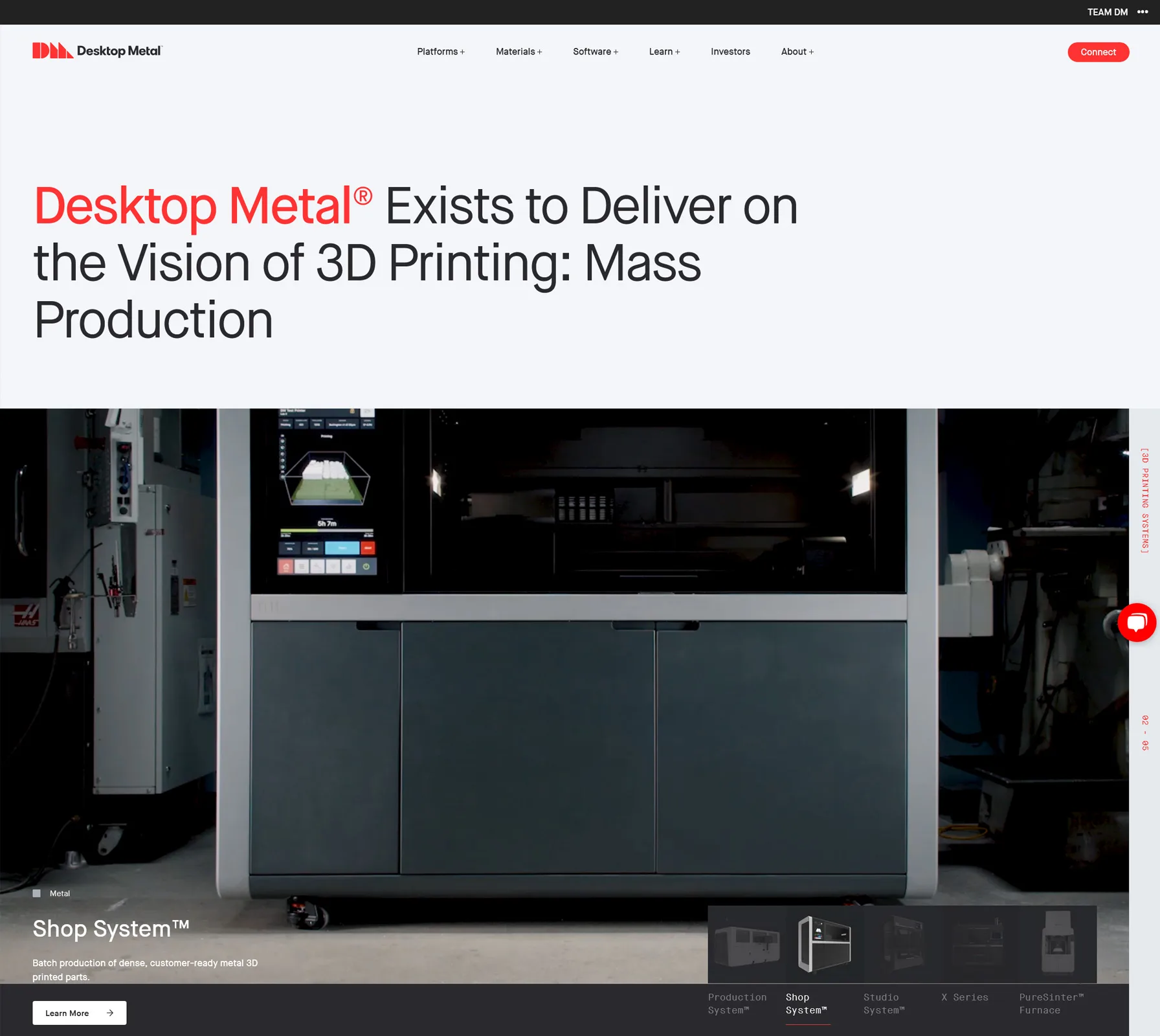This screenshot has width=1160, height=1036.
Task: Expand the About menu
Action: [x=797, y=52]
